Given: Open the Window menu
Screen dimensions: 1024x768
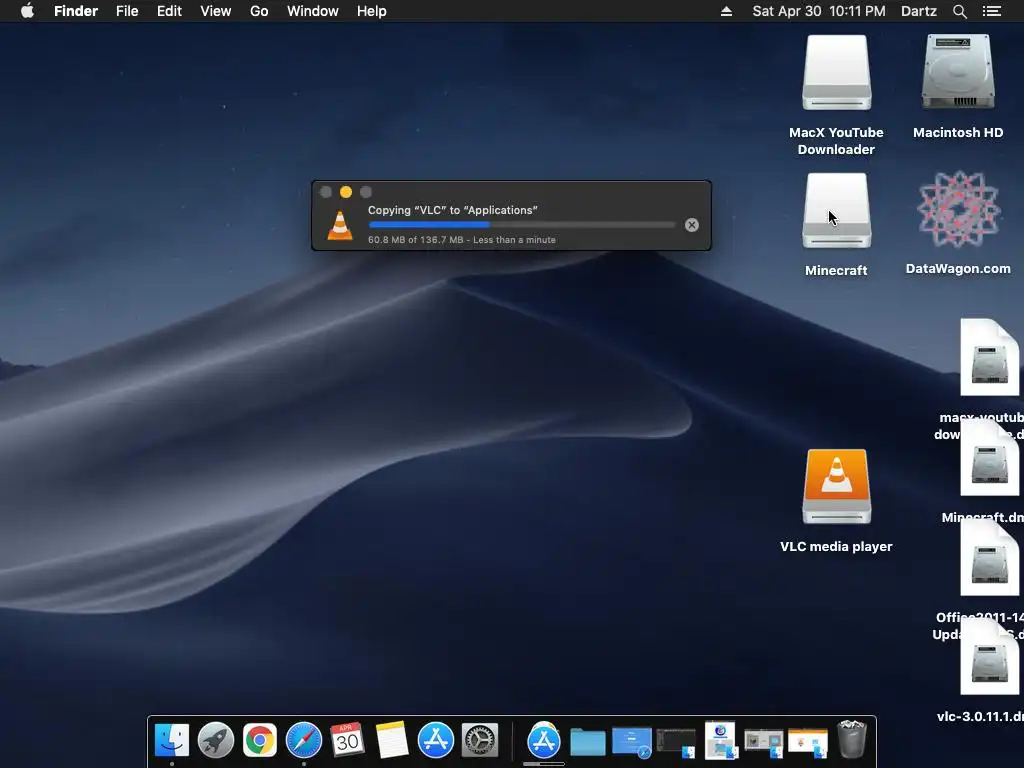Looking at the screenshot, I should (x=313, y=11).
